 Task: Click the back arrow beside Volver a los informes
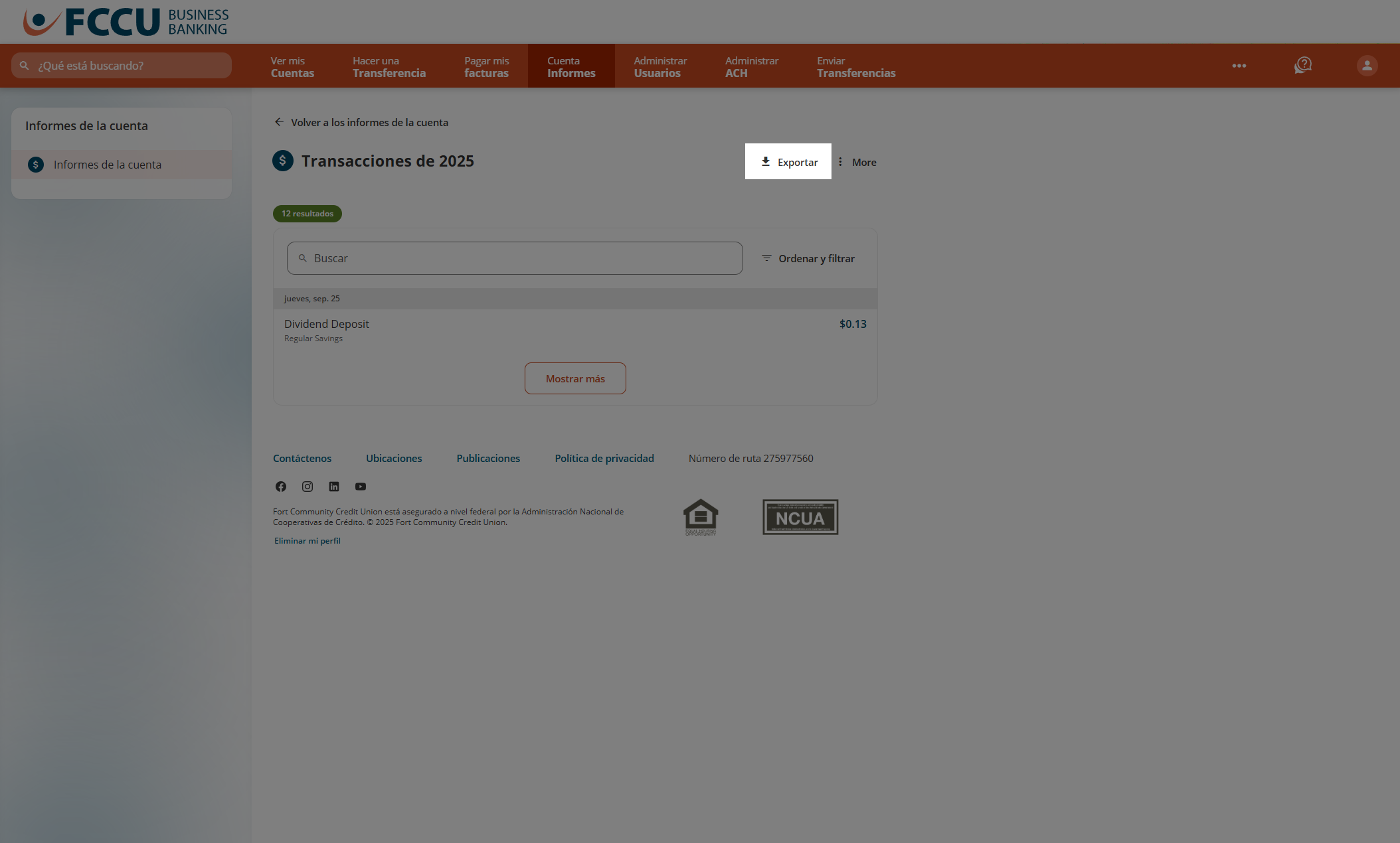tap(278, 122)
